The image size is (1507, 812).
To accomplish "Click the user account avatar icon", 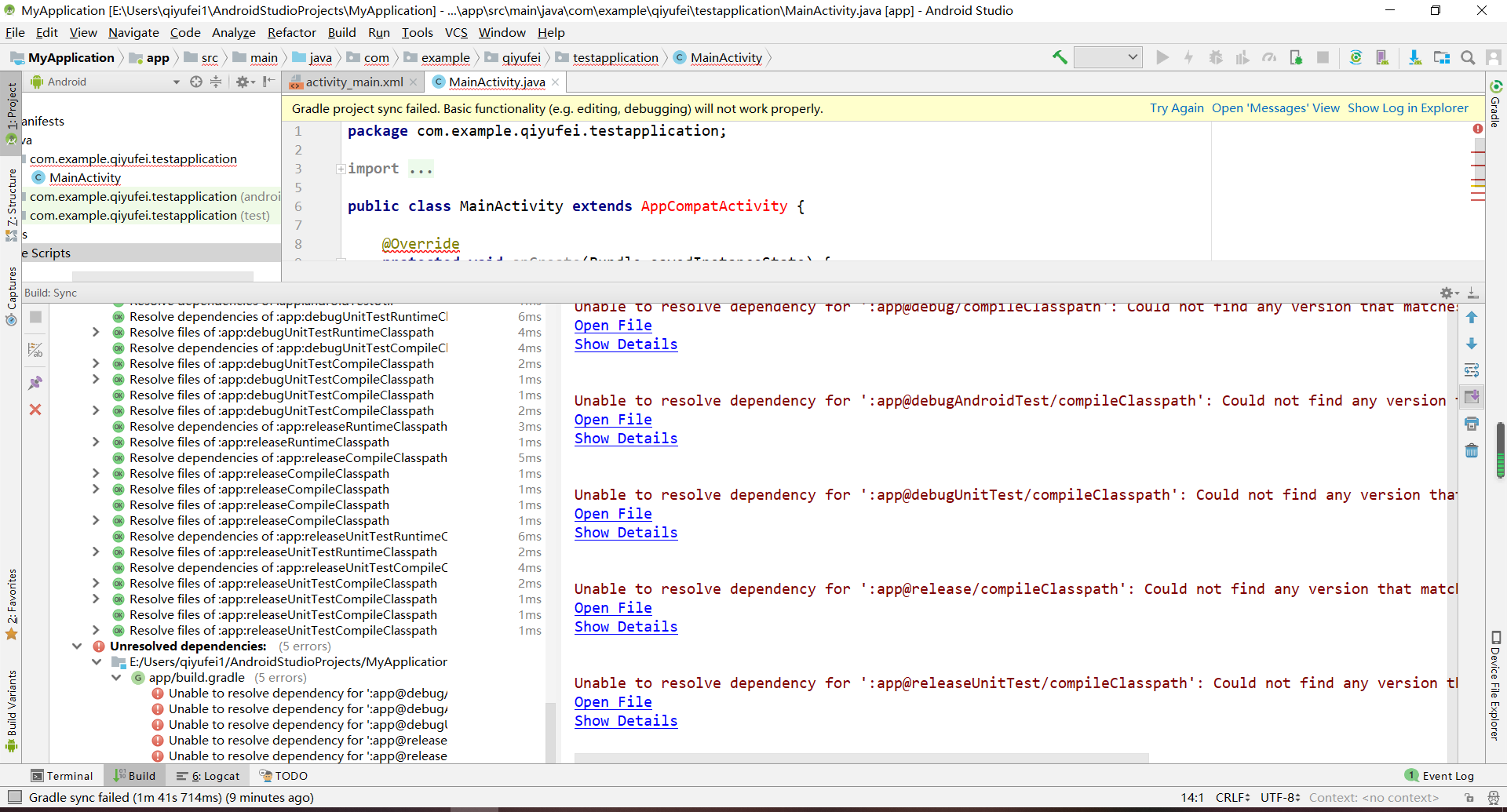I will 1494,57.
